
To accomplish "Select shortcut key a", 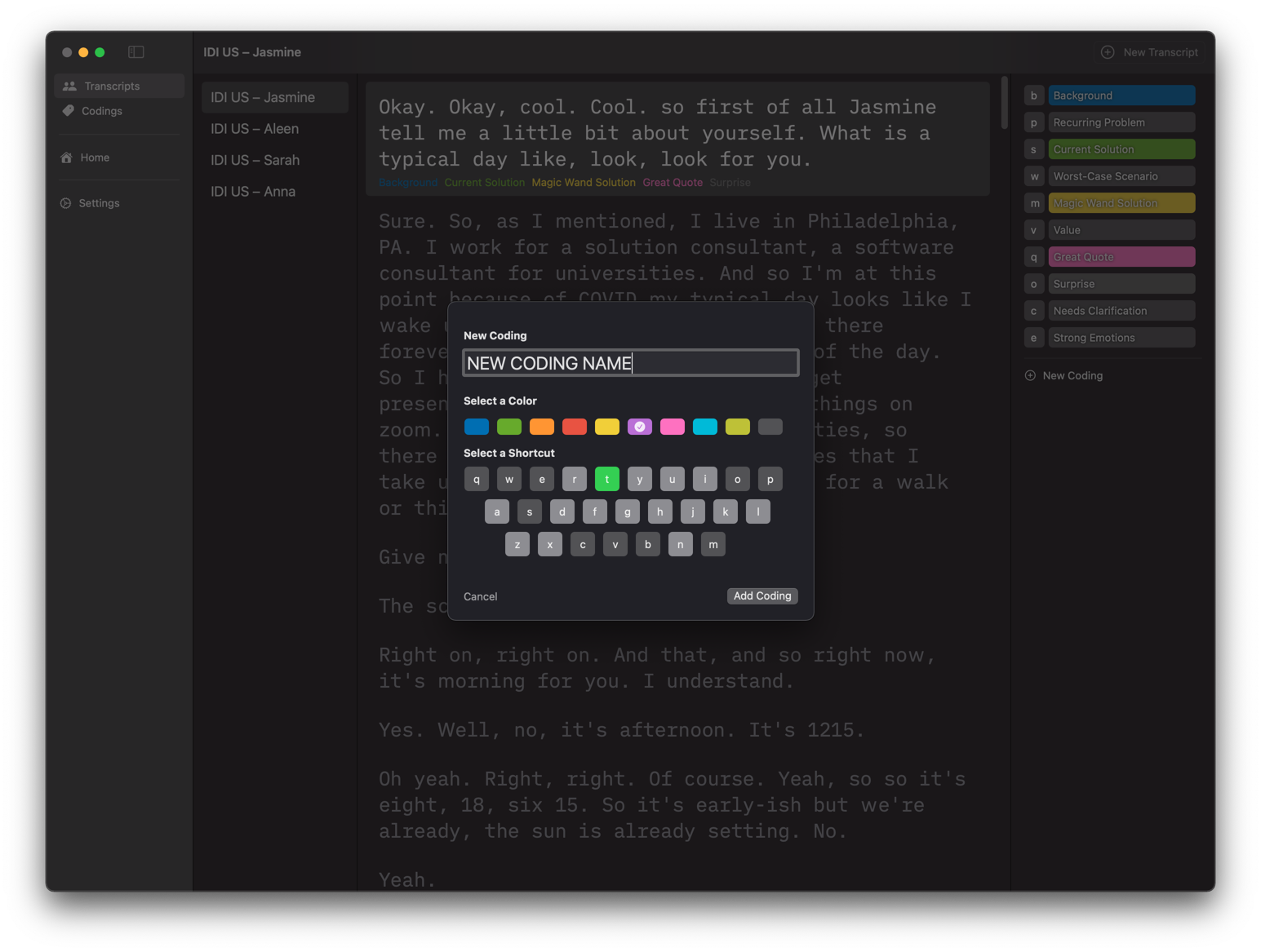I will (x=497, y=511).
